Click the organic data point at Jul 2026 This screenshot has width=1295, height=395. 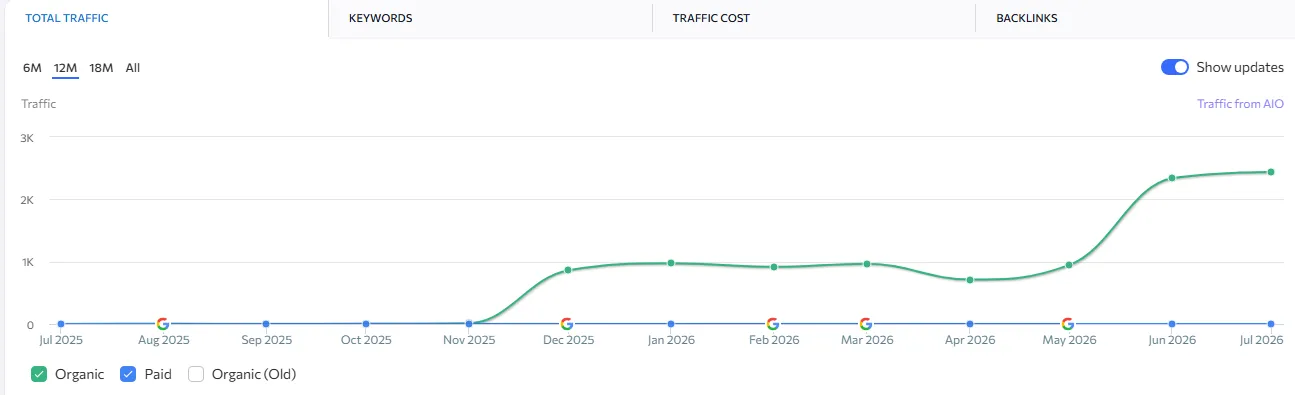tap(1271, 172)
